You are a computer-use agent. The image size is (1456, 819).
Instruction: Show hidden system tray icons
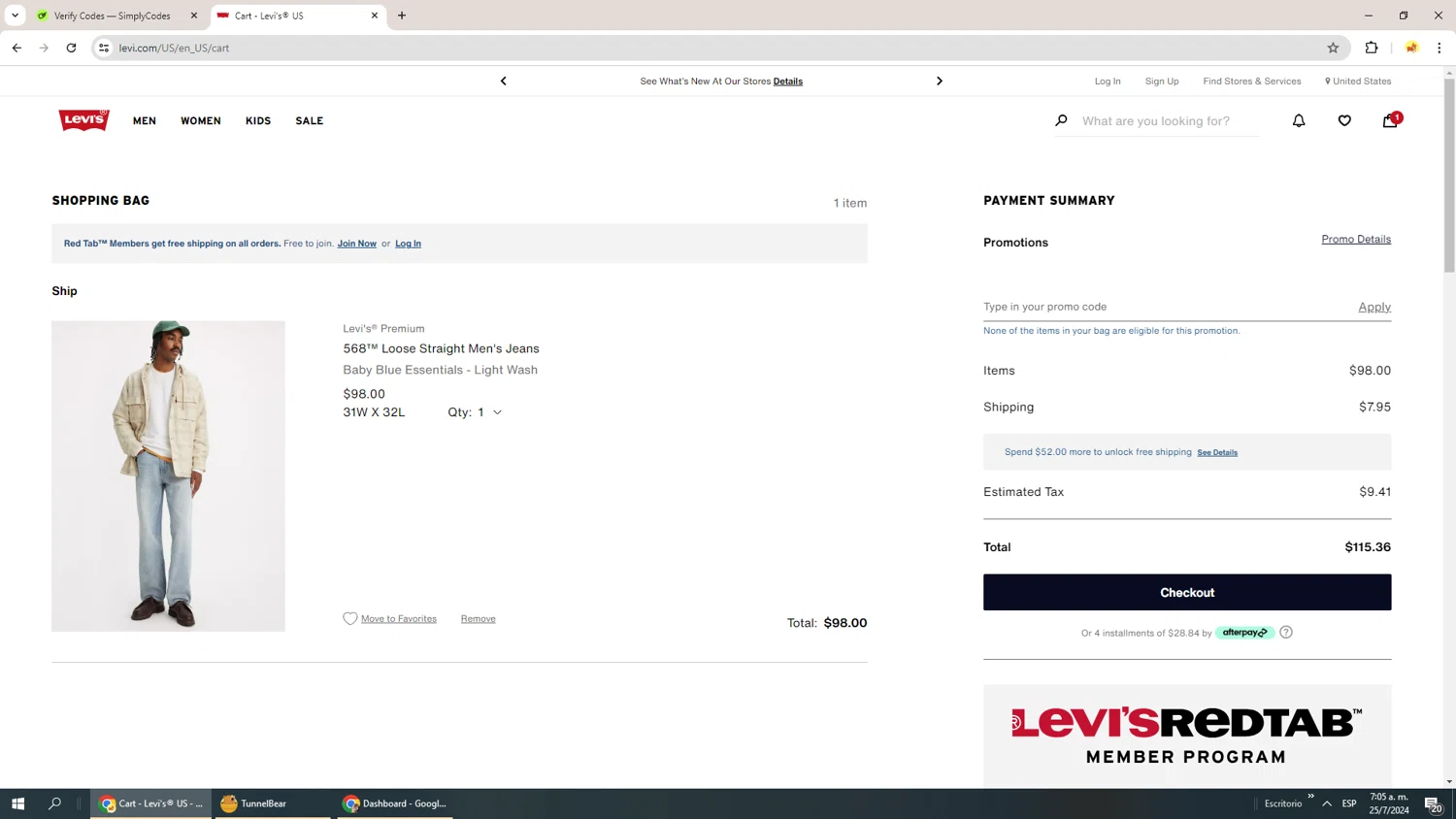1327,803
